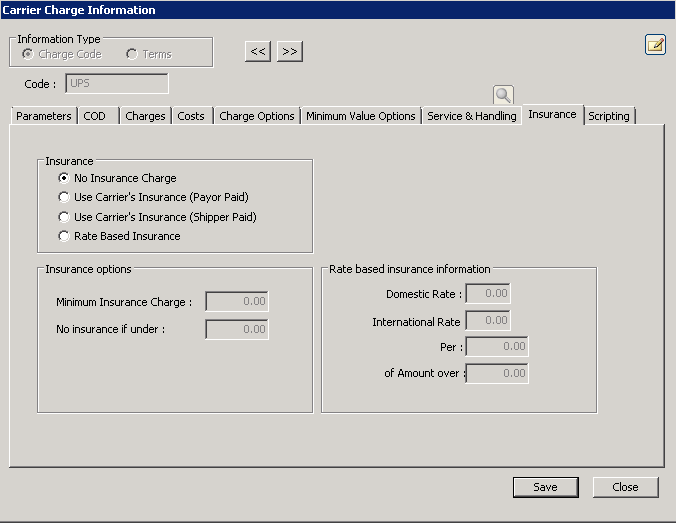Switch to the COD tab
The height and width of the screenshot is (523, 676).
coord(95,116)
